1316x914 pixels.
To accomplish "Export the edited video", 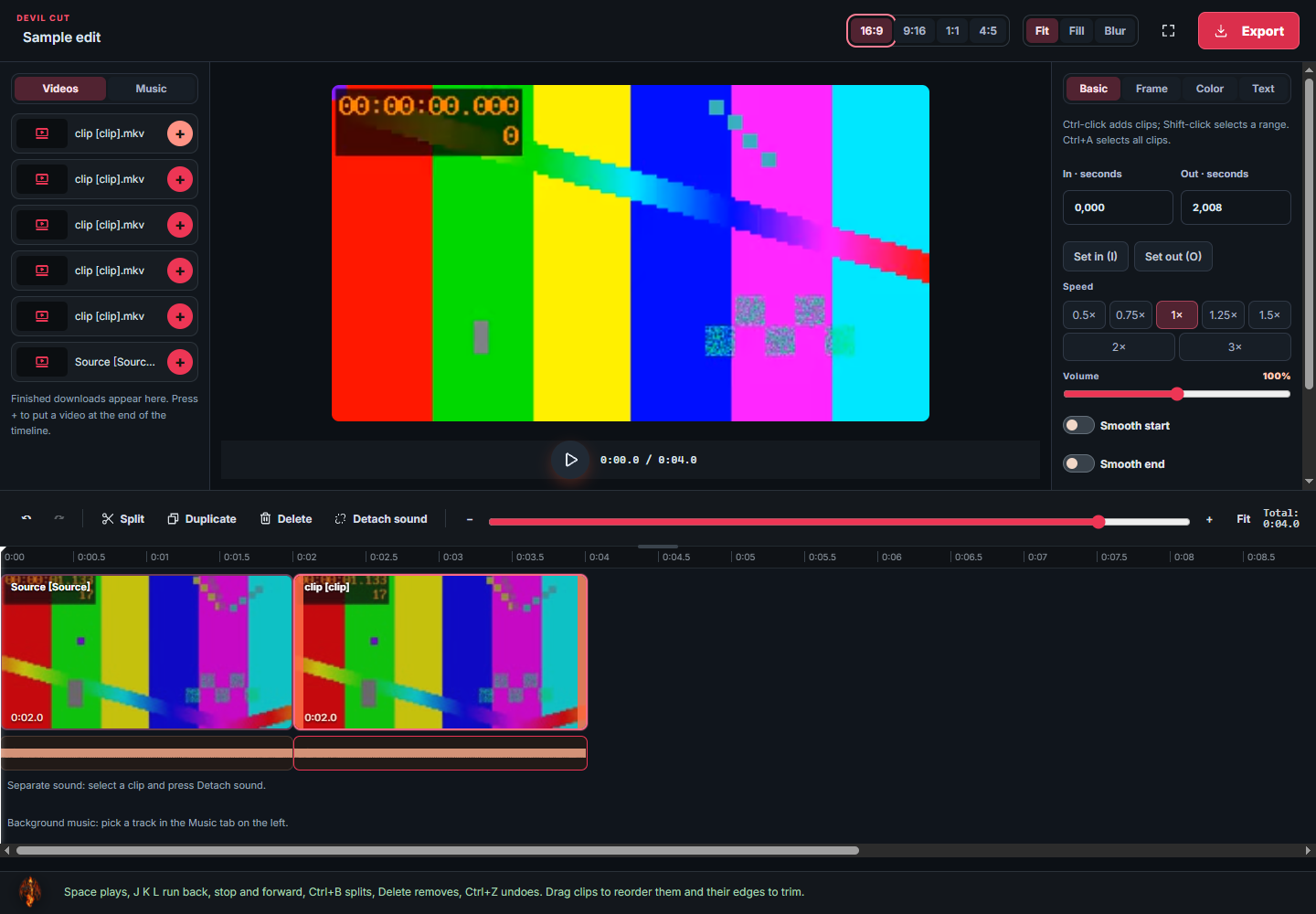I will tap(1248, 31).
